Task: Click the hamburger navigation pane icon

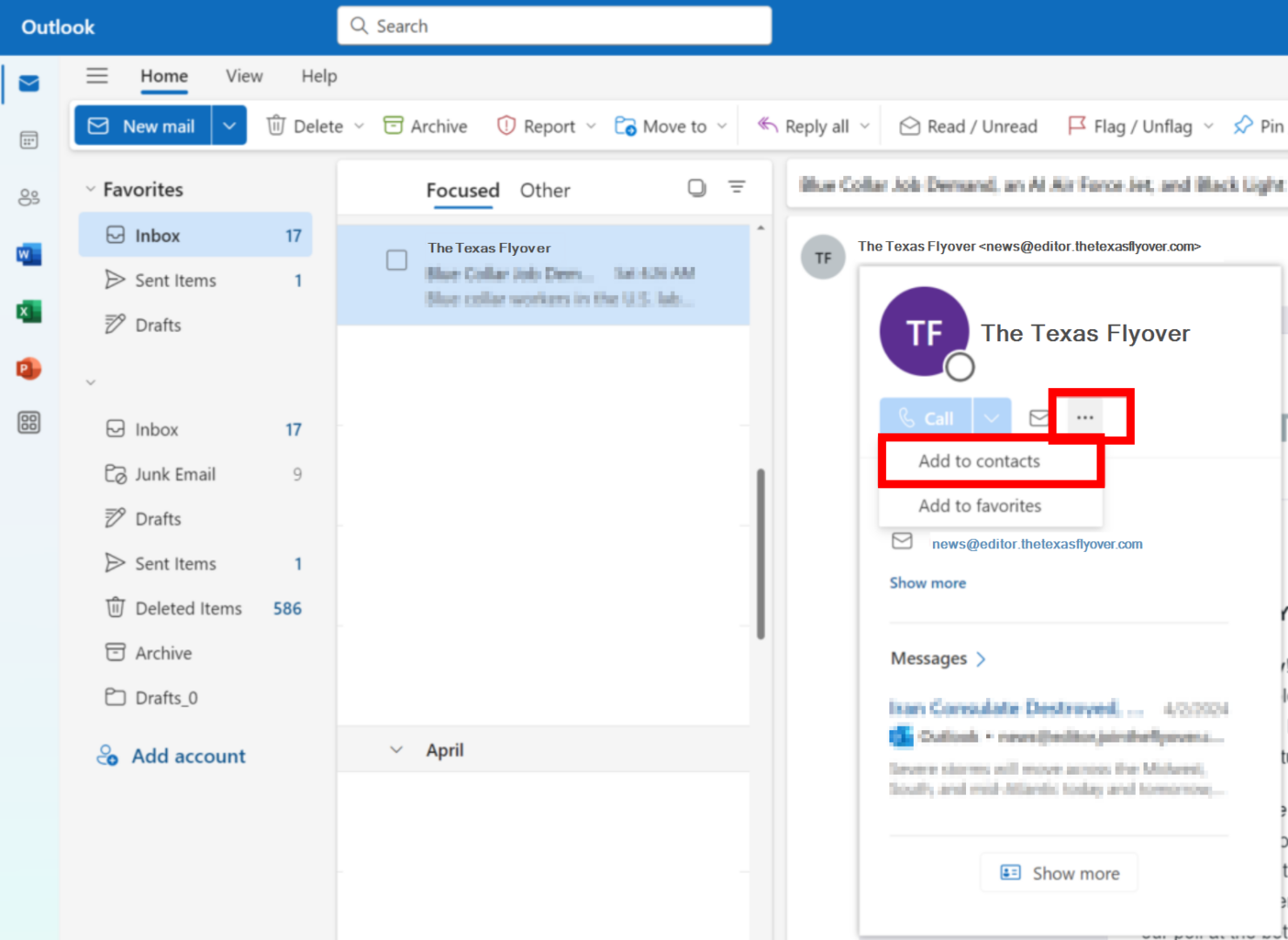Action: [x=97, y=76]
